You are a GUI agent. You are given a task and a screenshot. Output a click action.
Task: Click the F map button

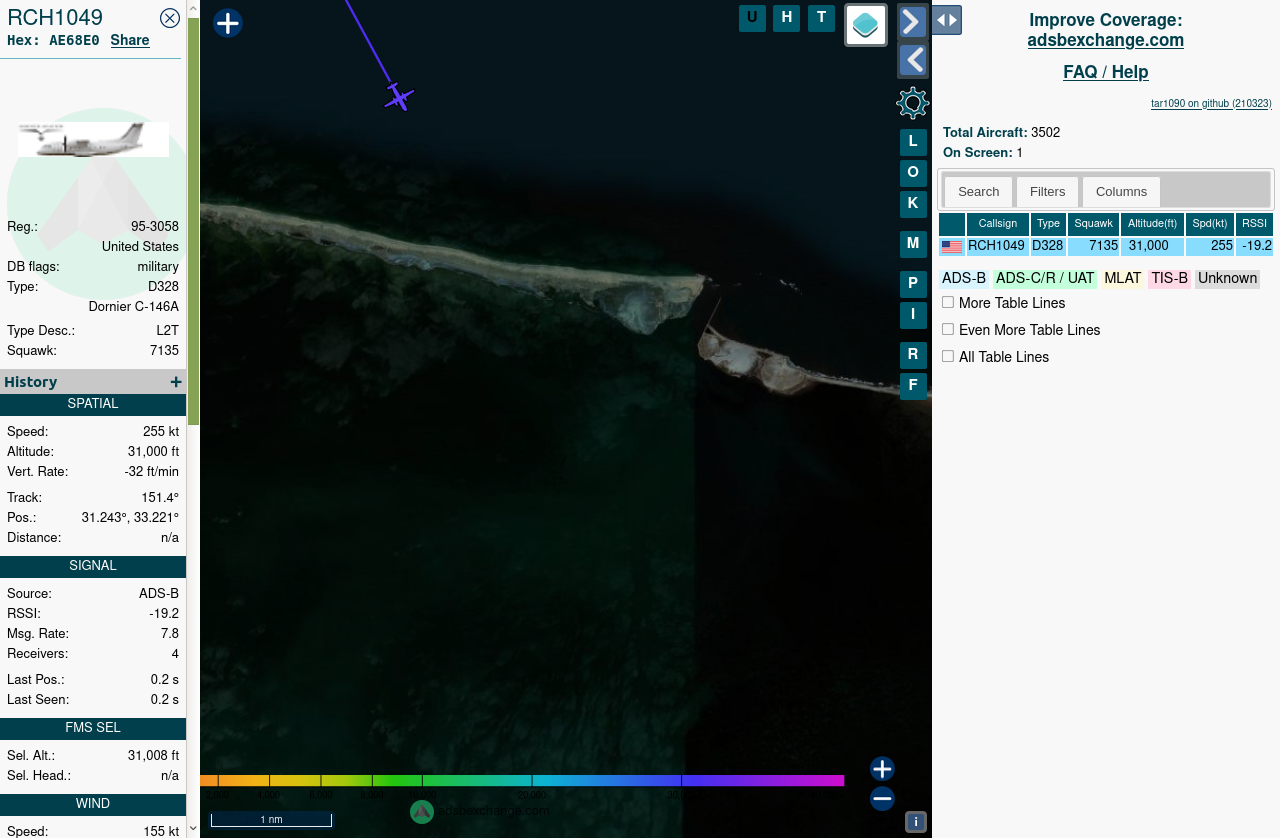pos(913,386)
